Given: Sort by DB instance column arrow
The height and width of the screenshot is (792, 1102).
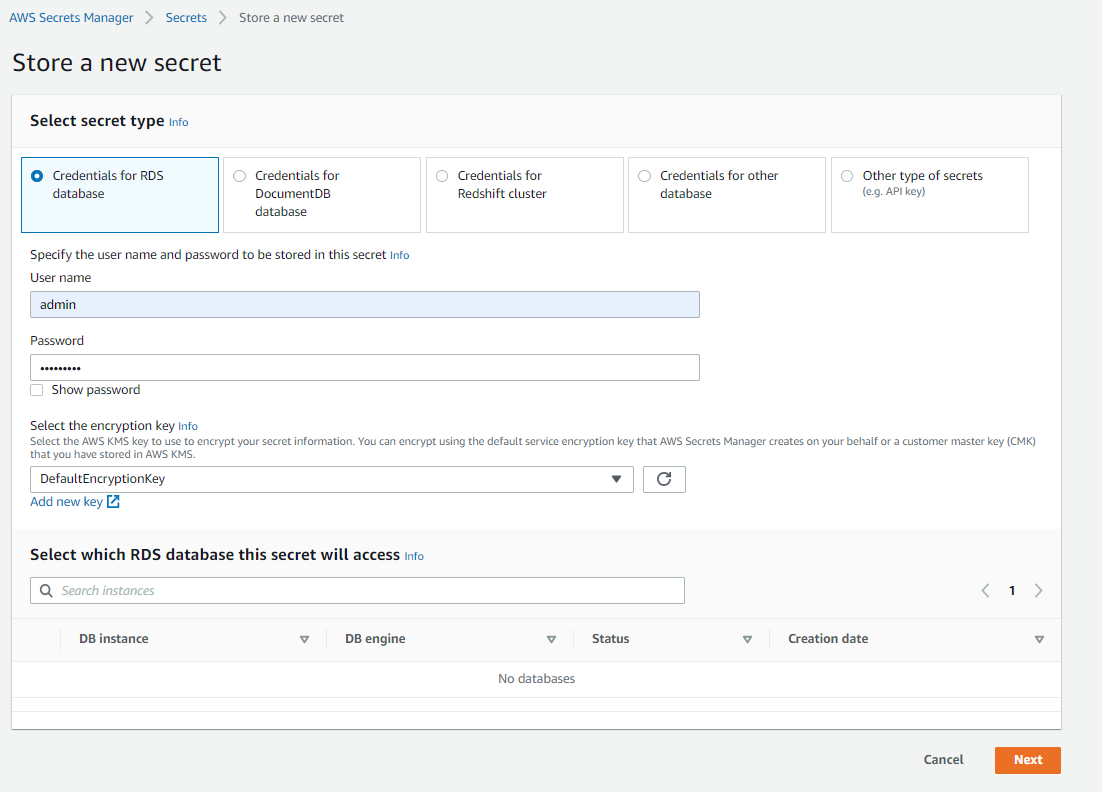Looking at the screenshot, I should (304, 639).
